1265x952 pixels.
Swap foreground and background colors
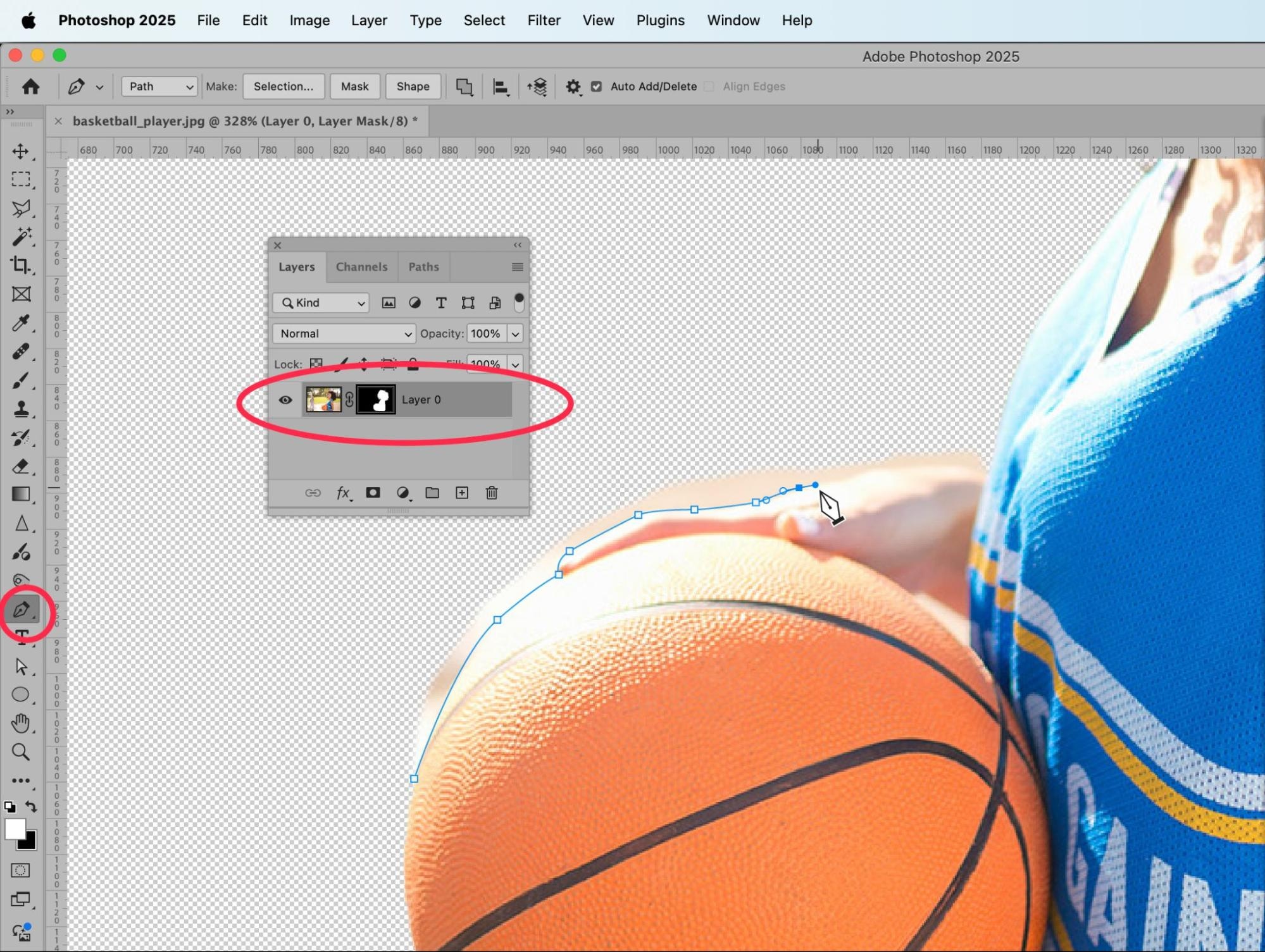[31, 807]
